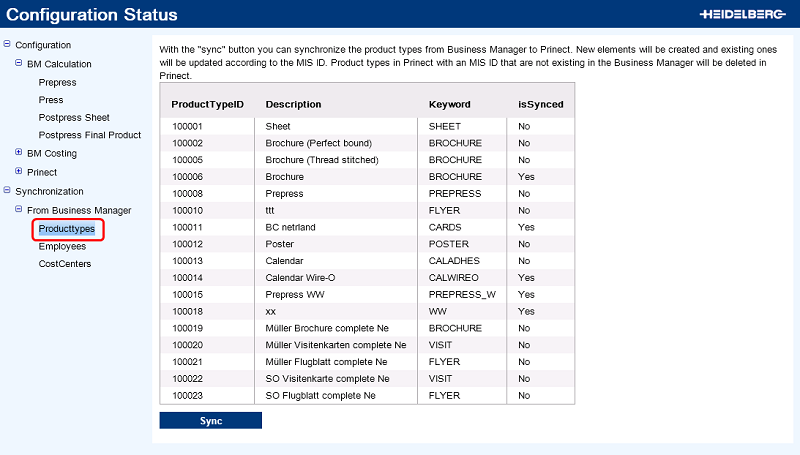Select Postpress Final Product item

pyautogui.click(x=89, y=135)
